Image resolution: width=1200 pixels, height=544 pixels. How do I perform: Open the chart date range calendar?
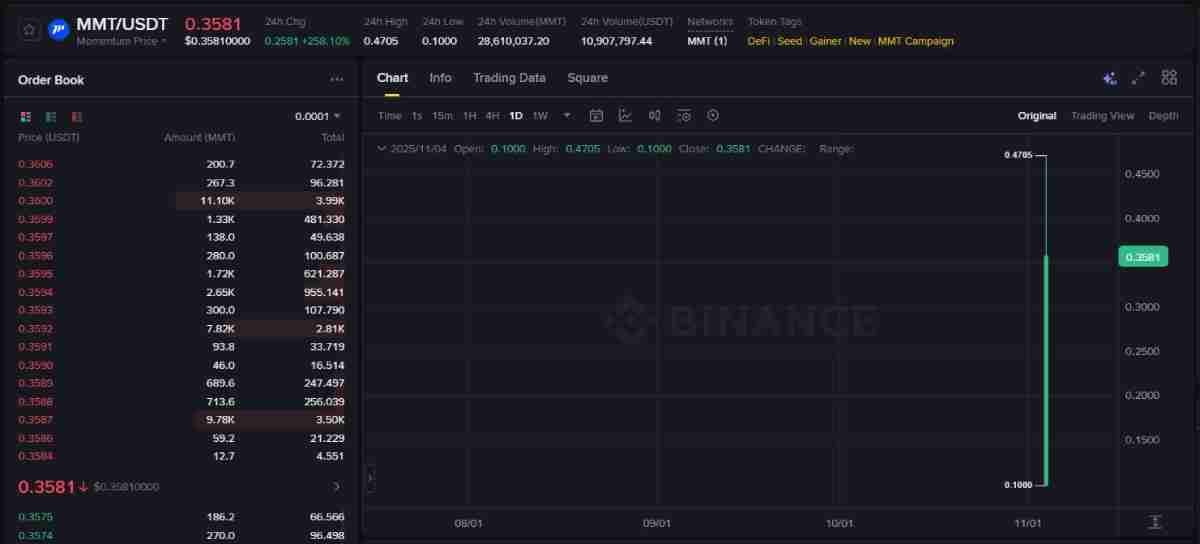(596, 116)
